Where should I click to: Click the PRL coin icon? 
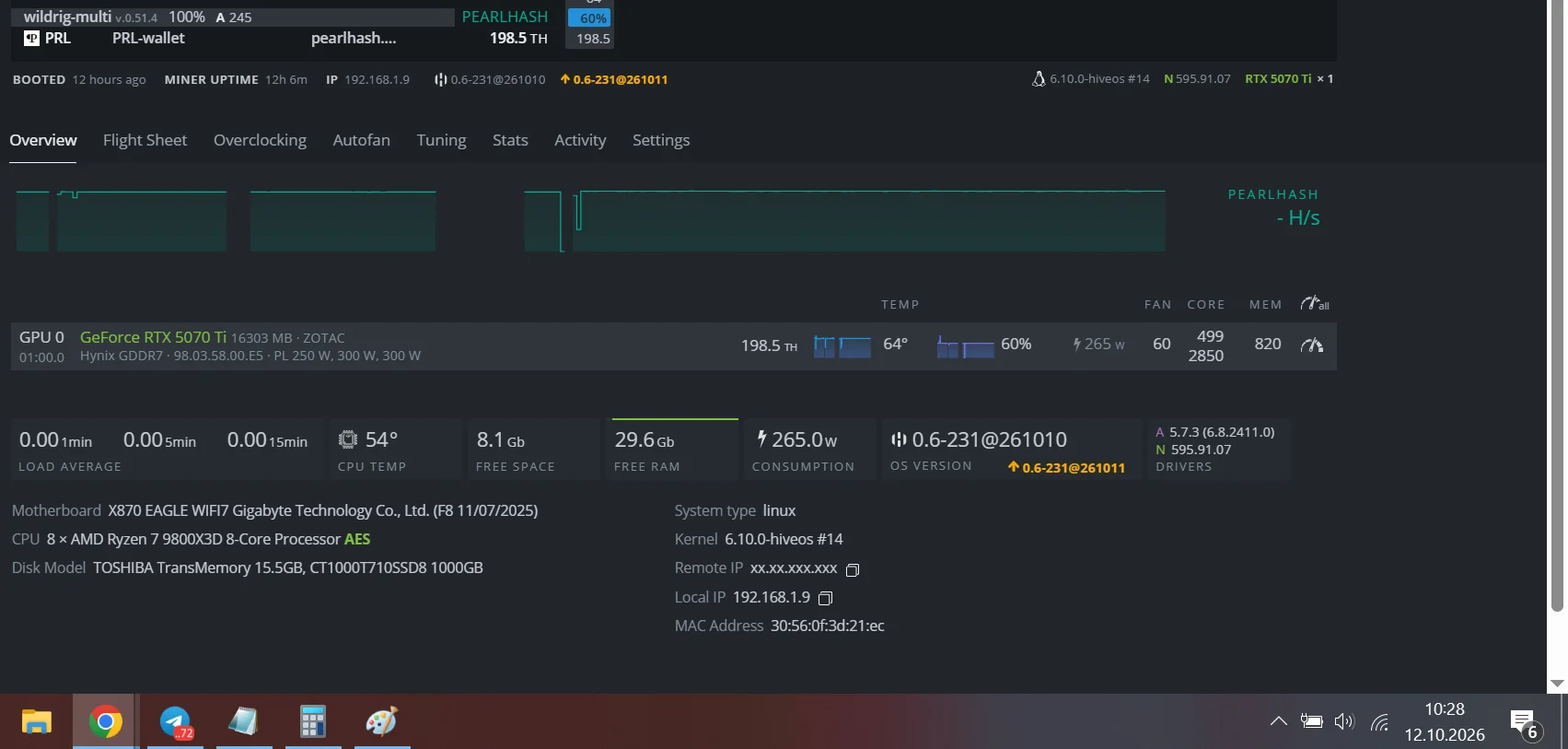(x=31, y=38)
